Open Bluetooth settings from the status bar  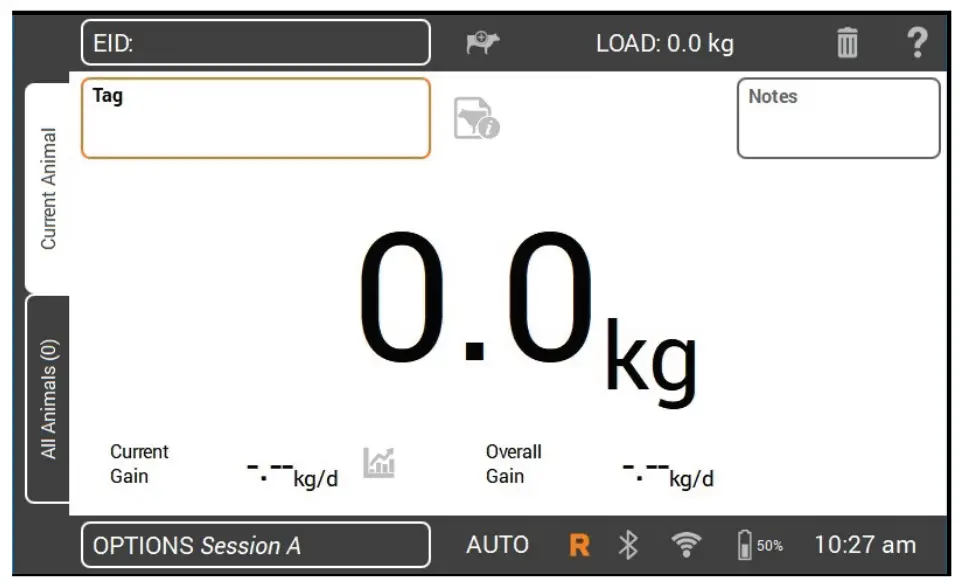click(628, 545)
